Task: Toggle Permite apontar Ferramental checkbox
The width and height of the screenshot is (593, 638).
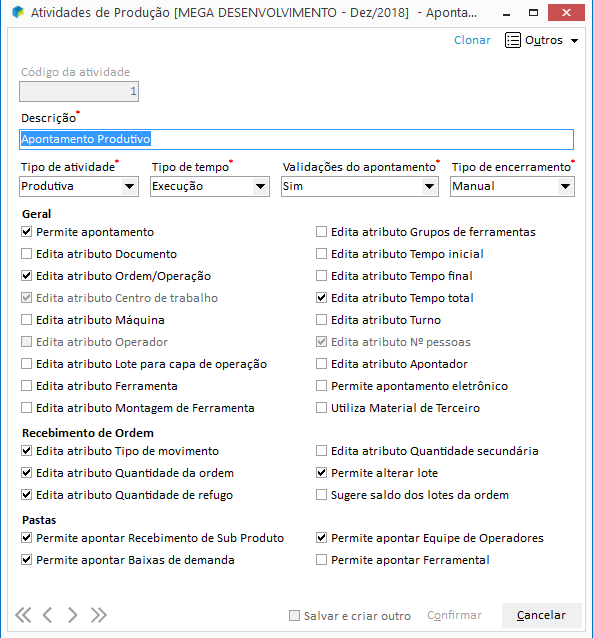Action: (x=322, y=560)
